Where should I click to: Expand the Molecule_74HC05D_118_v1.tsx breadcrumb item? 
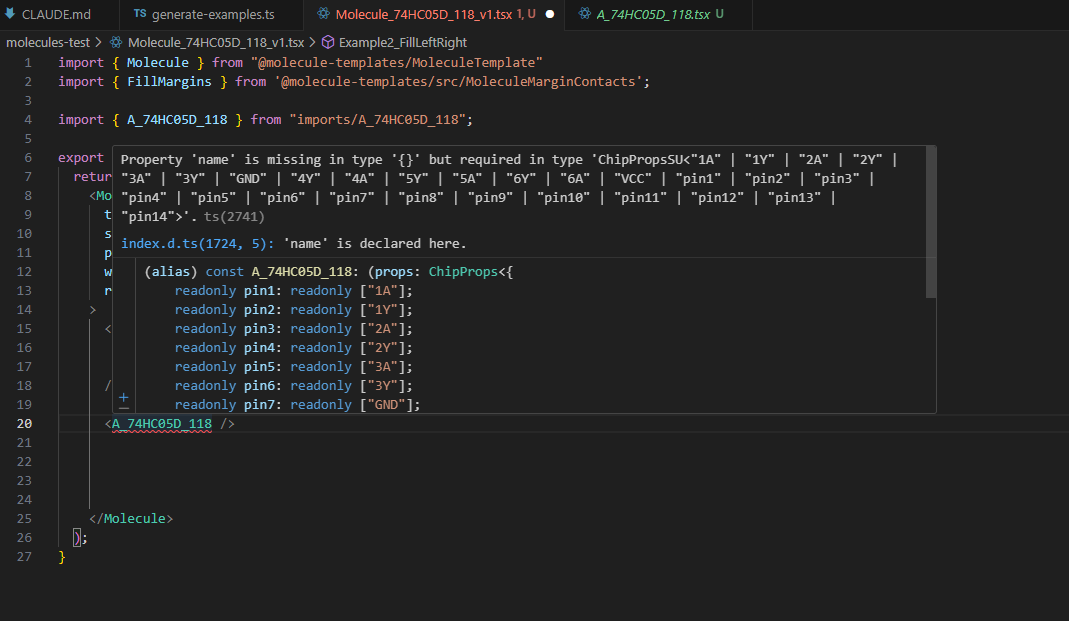[213, 43]
